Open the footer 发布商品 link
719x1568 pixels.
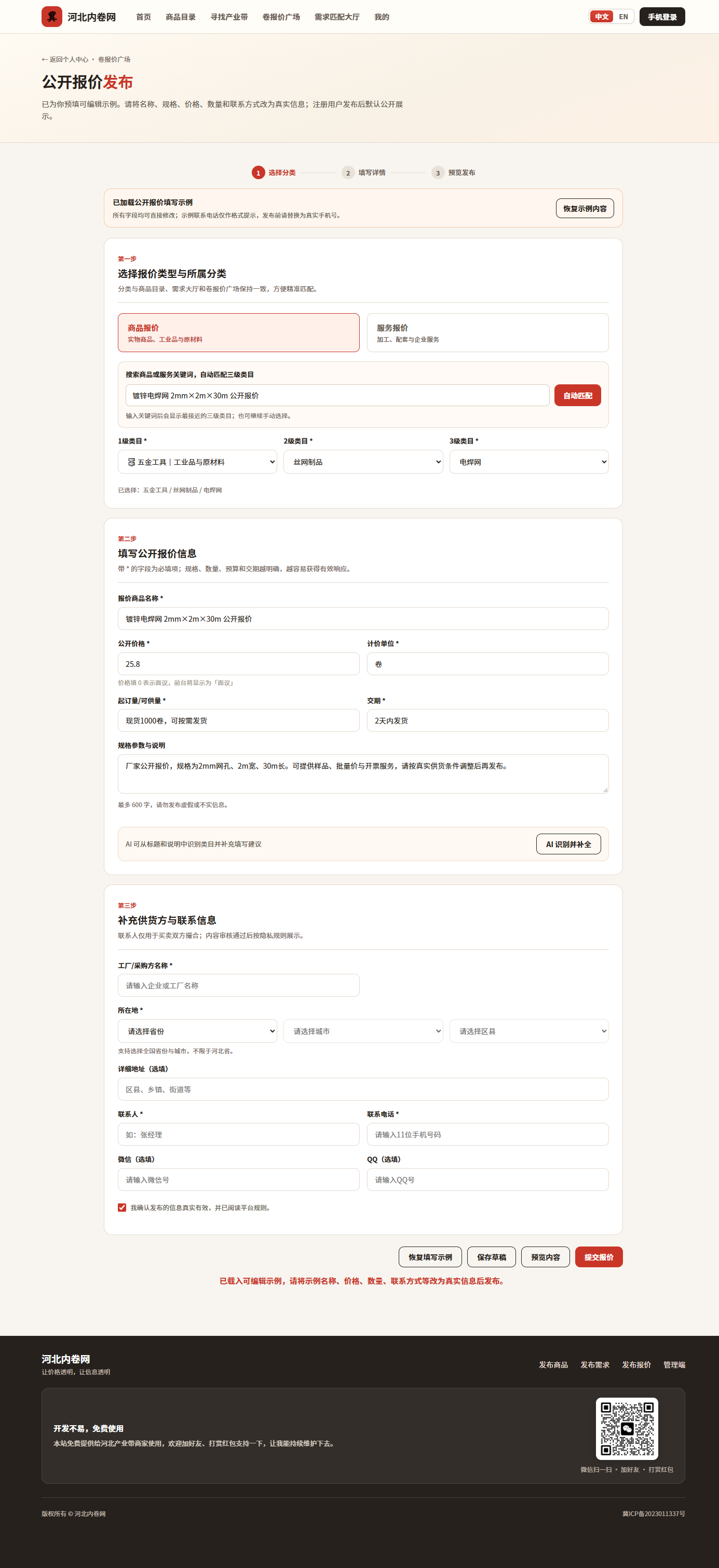tap(553, 1364)
